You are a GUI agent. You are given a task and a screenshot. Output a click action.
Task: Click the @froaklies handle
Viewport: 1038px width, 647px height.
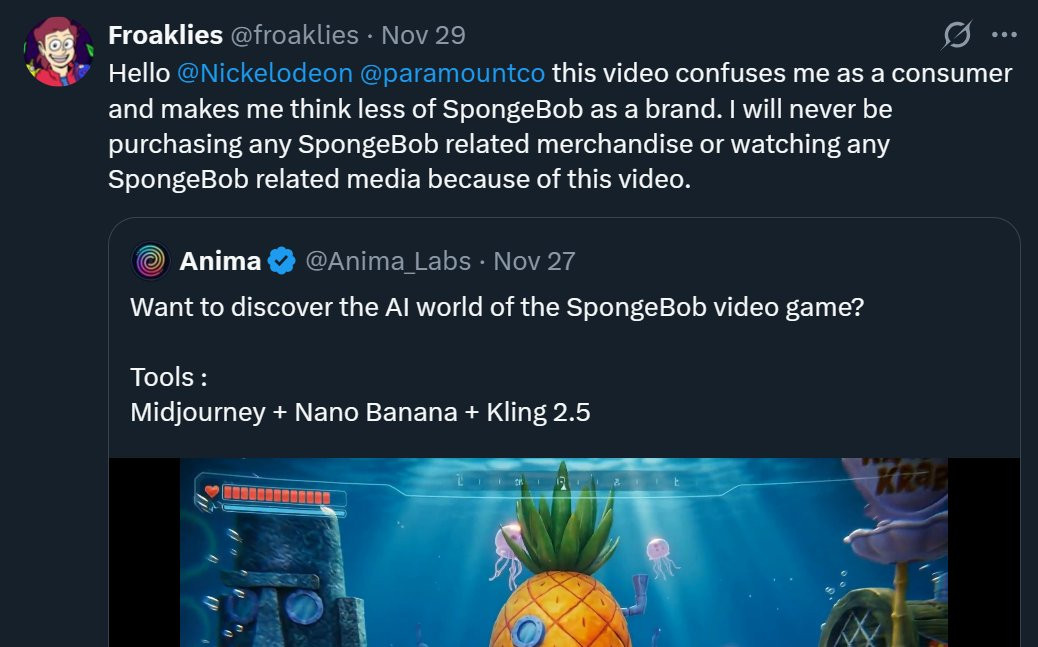point(295,36)
